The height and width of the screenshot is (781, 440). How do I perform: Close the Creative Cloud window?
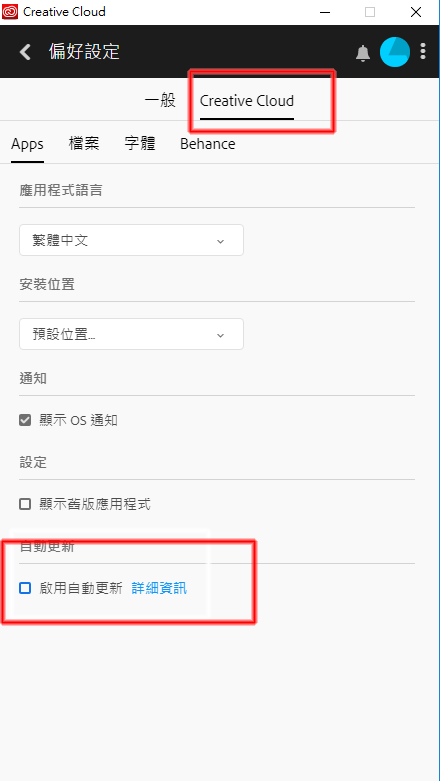(416, 12)
